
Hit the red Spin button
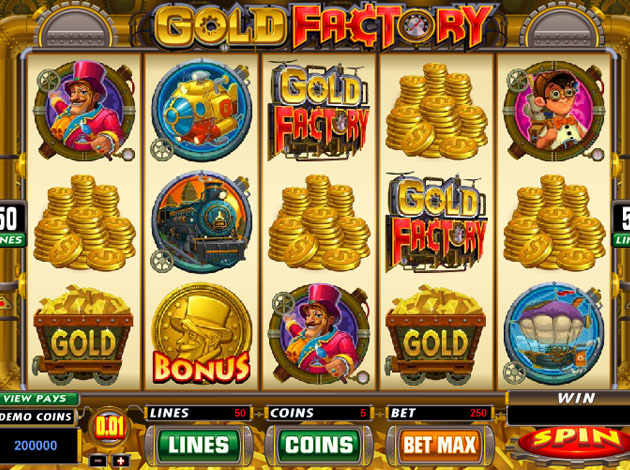(x=575, y=441)
